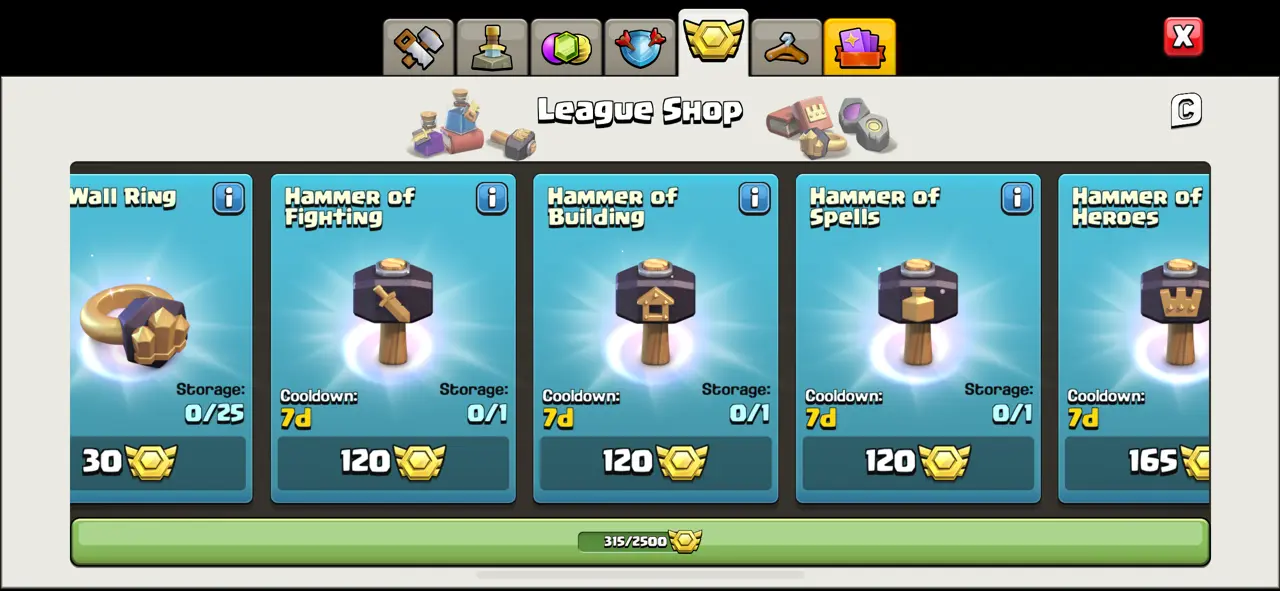This screenshot has width=1280, height=591.
Task: Show info for Wall Ring
Action: coord(229,198)
